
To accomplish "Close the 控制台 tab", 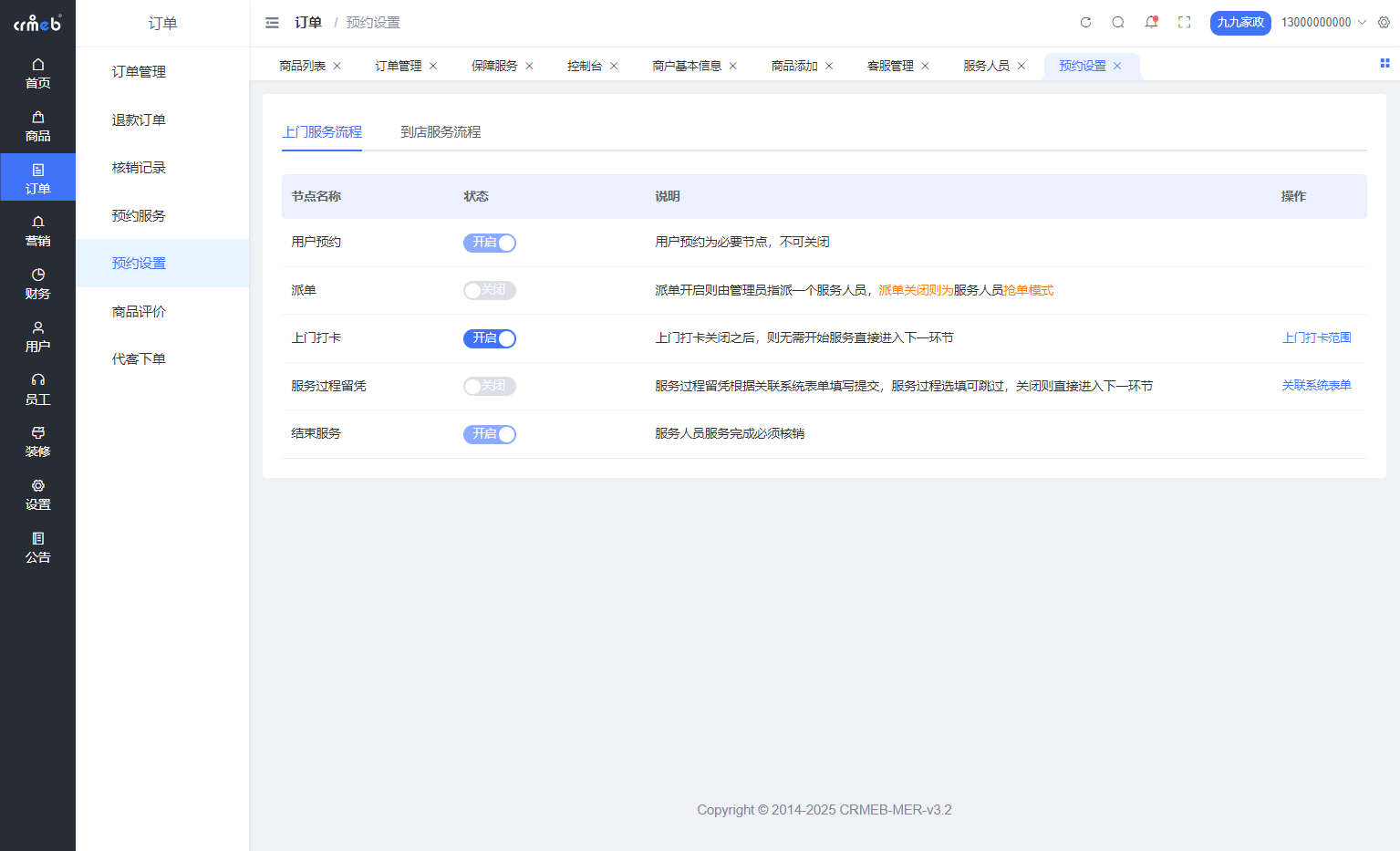I will click(614, 66).
